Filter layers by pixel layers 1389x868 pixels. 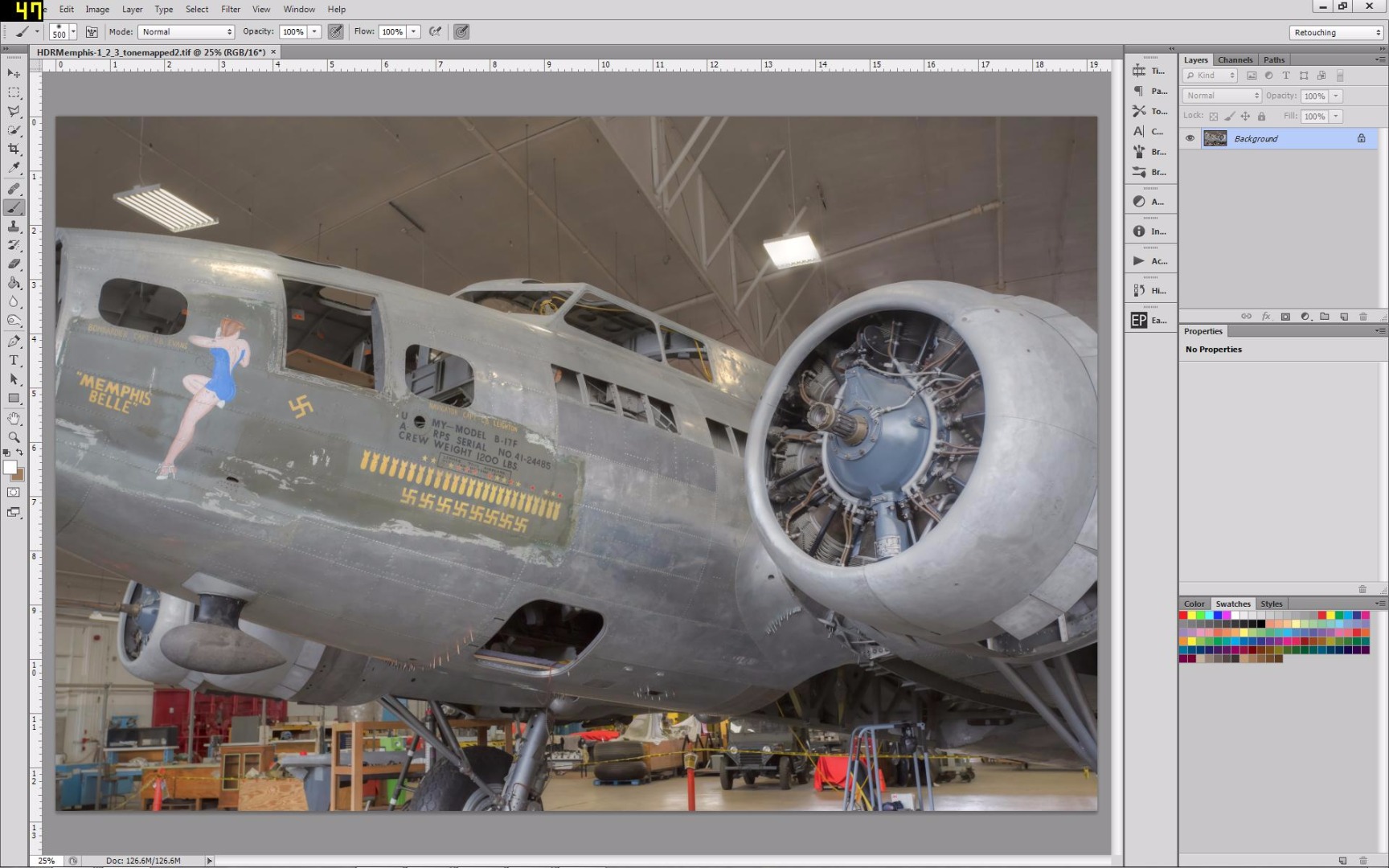(x=1252, y=76)
